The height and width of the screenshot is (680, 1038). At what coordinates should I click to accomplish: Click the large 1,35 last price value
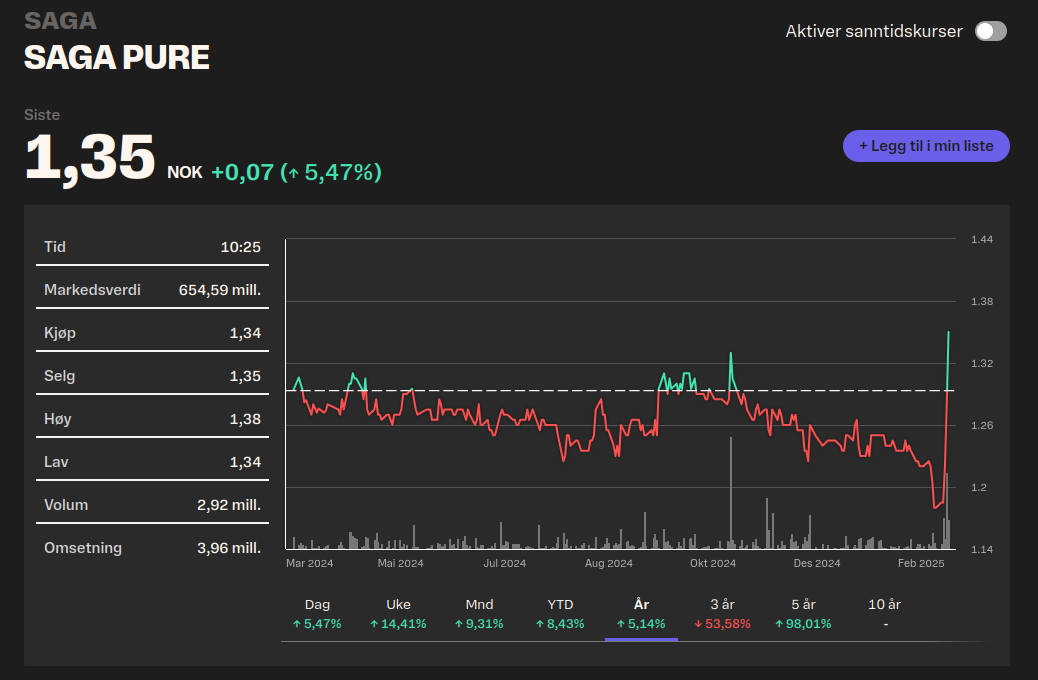point(90,159)
